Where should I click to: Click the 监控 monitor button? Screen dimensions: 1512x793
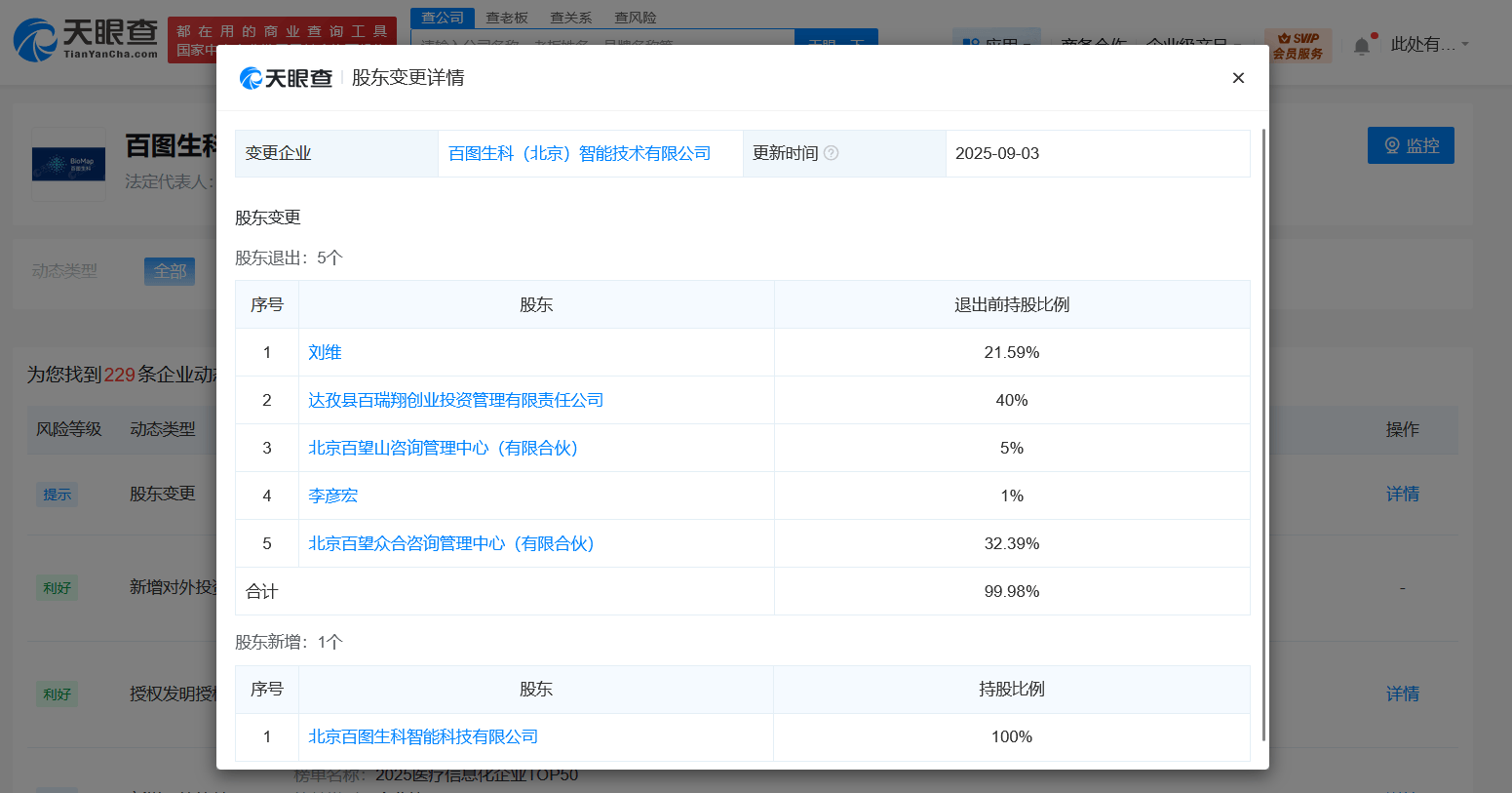(x=1410, y=145)
